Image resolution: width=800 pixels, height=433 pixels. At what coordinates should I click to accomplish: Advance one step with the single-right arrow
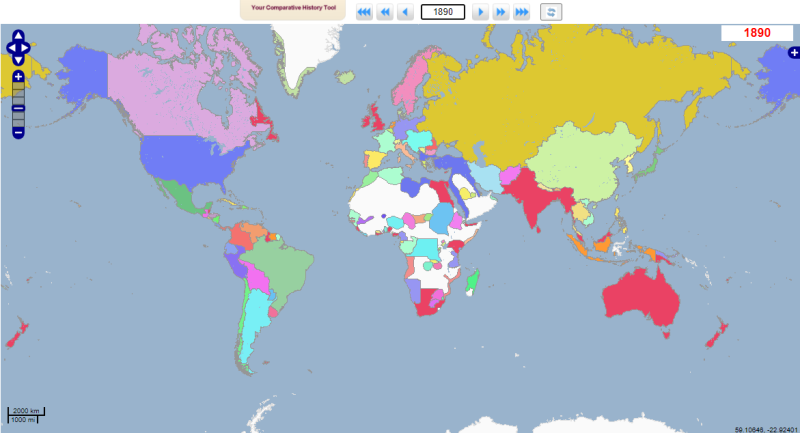480,12
